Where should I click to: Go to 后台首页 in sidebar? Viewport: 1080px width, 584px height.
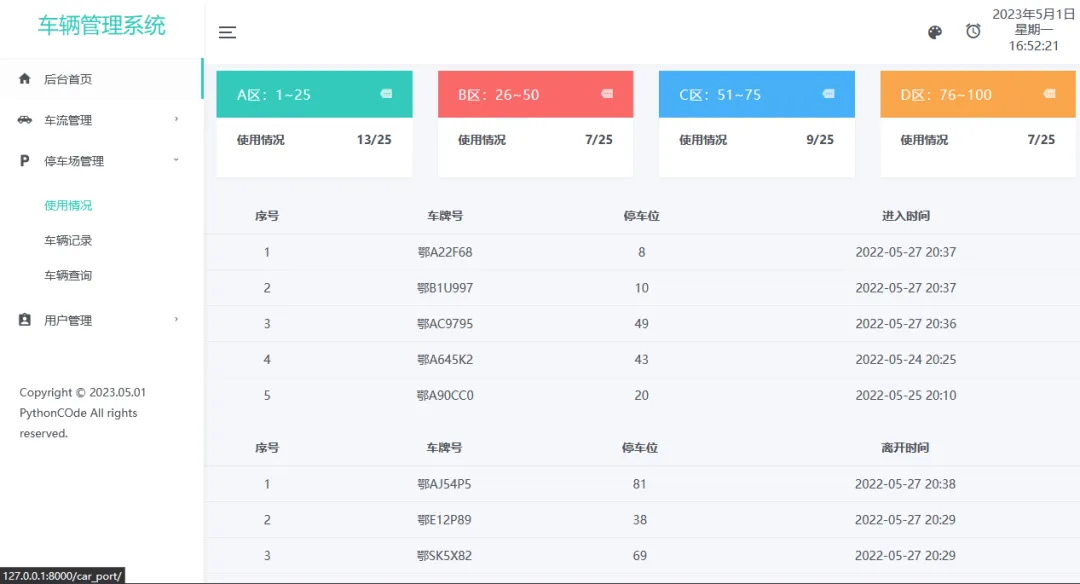point(68,79)
